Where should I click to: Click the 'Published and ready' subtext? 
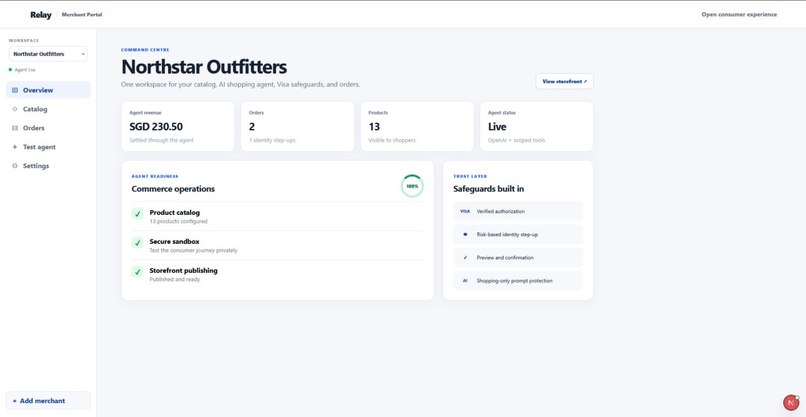[175, 280]
